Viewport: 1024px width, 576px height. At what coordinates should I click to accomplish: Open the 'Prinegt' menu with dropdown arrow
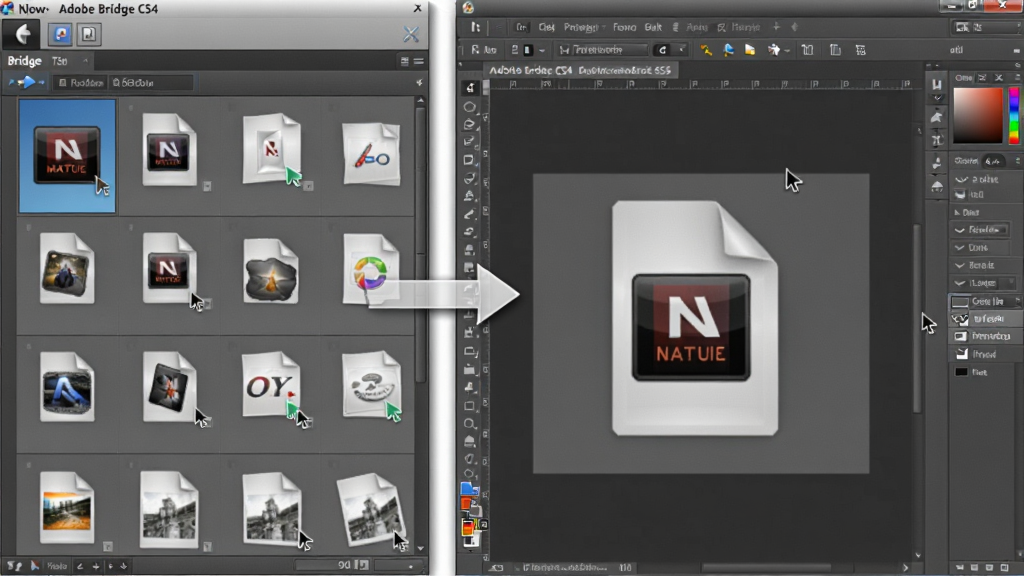click(584, 27)
